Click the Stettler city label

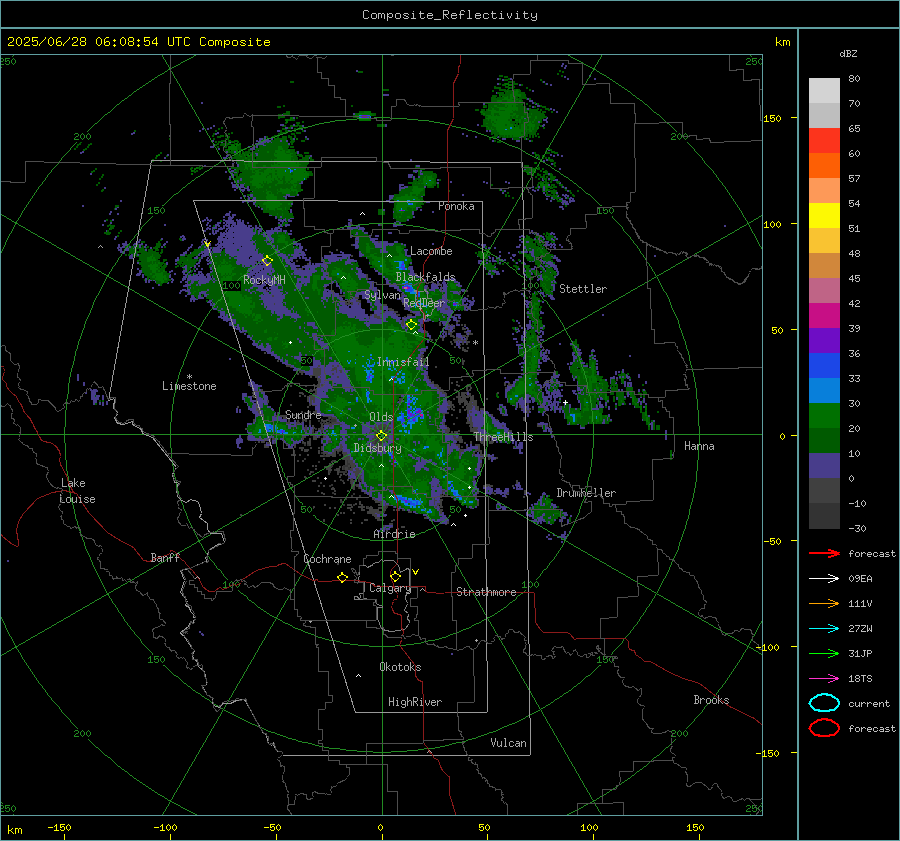tap(583, 289)
